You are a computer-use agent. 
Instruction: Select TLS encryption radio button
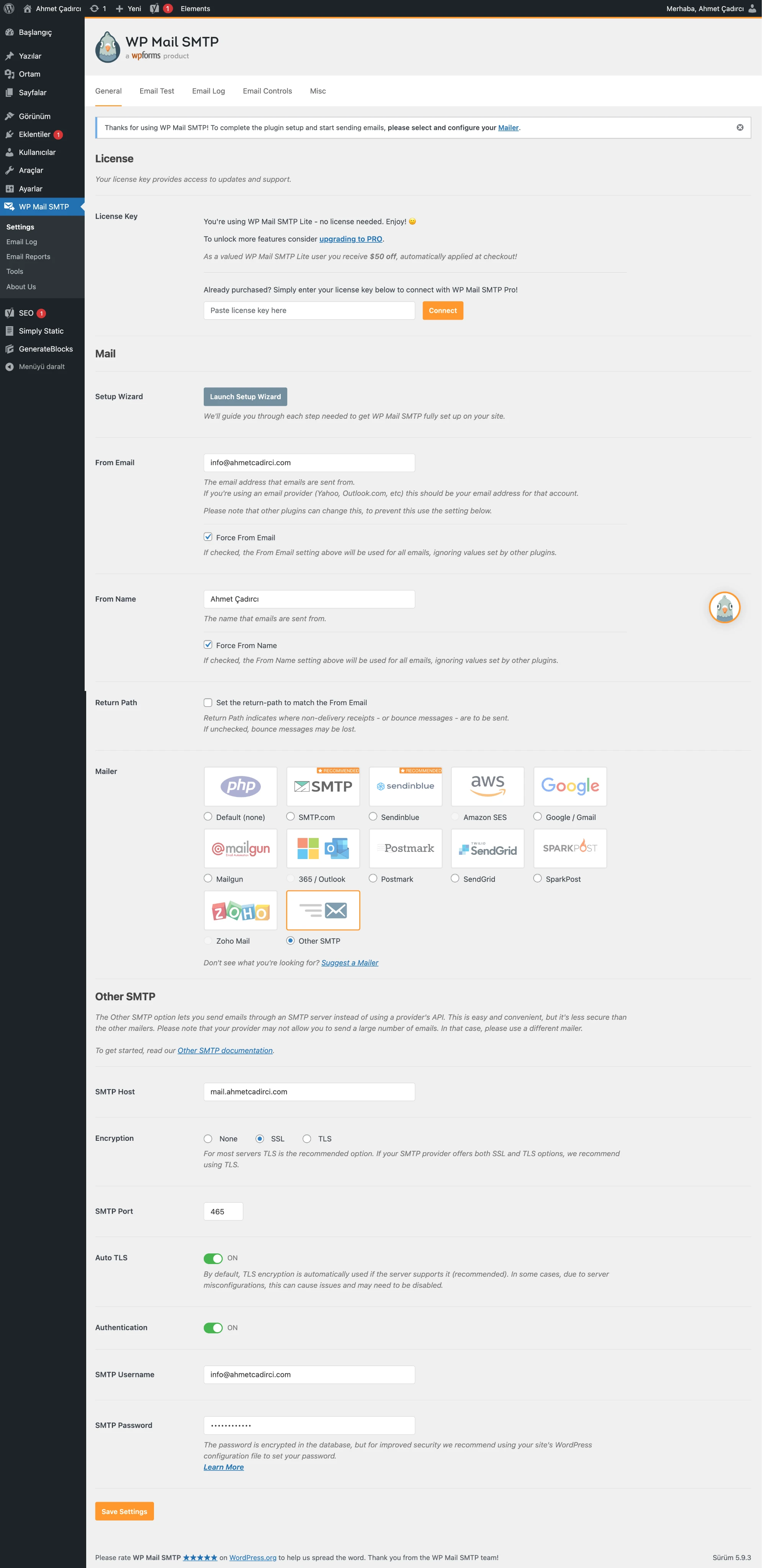pyautogui.click(x=306, y=1138)
